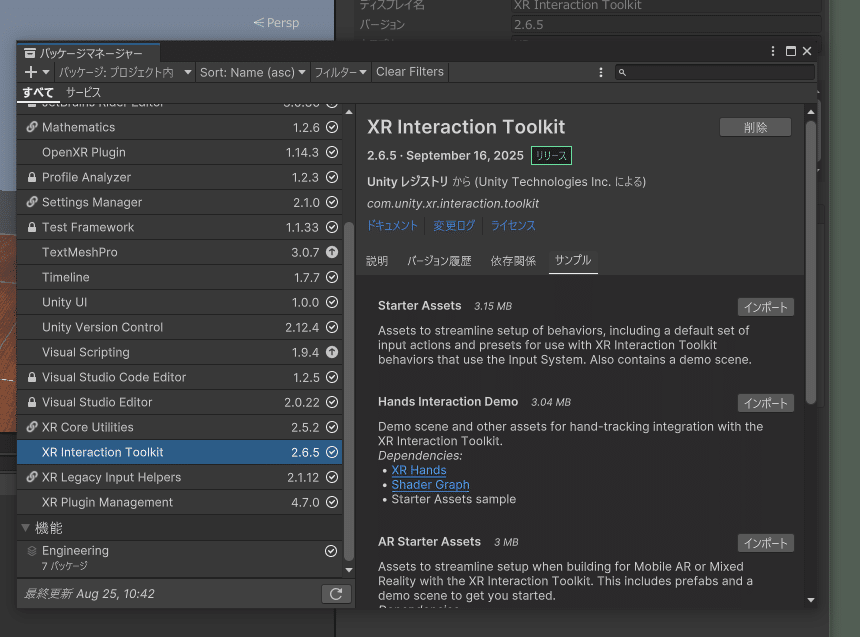The image size is (860, 637).
Task: Maximize the Package Manager window
Action: [790, 51]
